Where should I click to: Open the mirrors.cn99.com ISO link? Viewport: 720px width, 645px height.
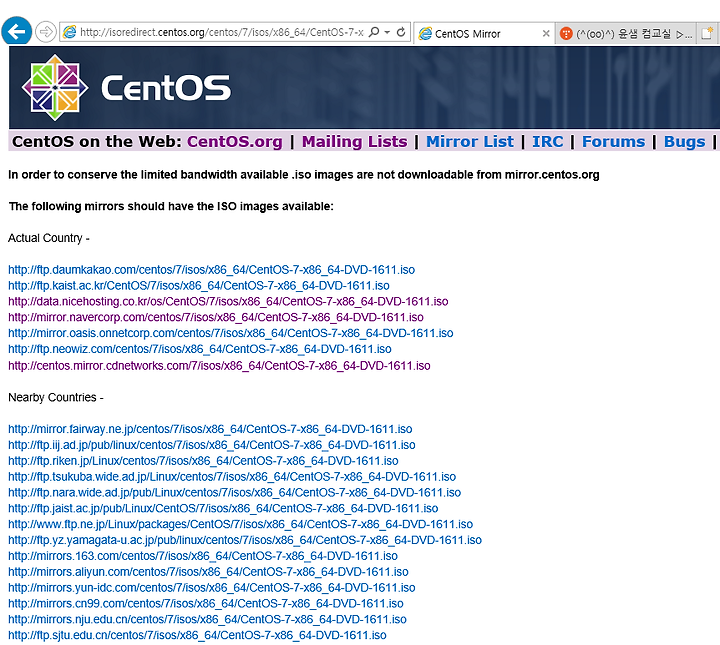coord(206,603)
